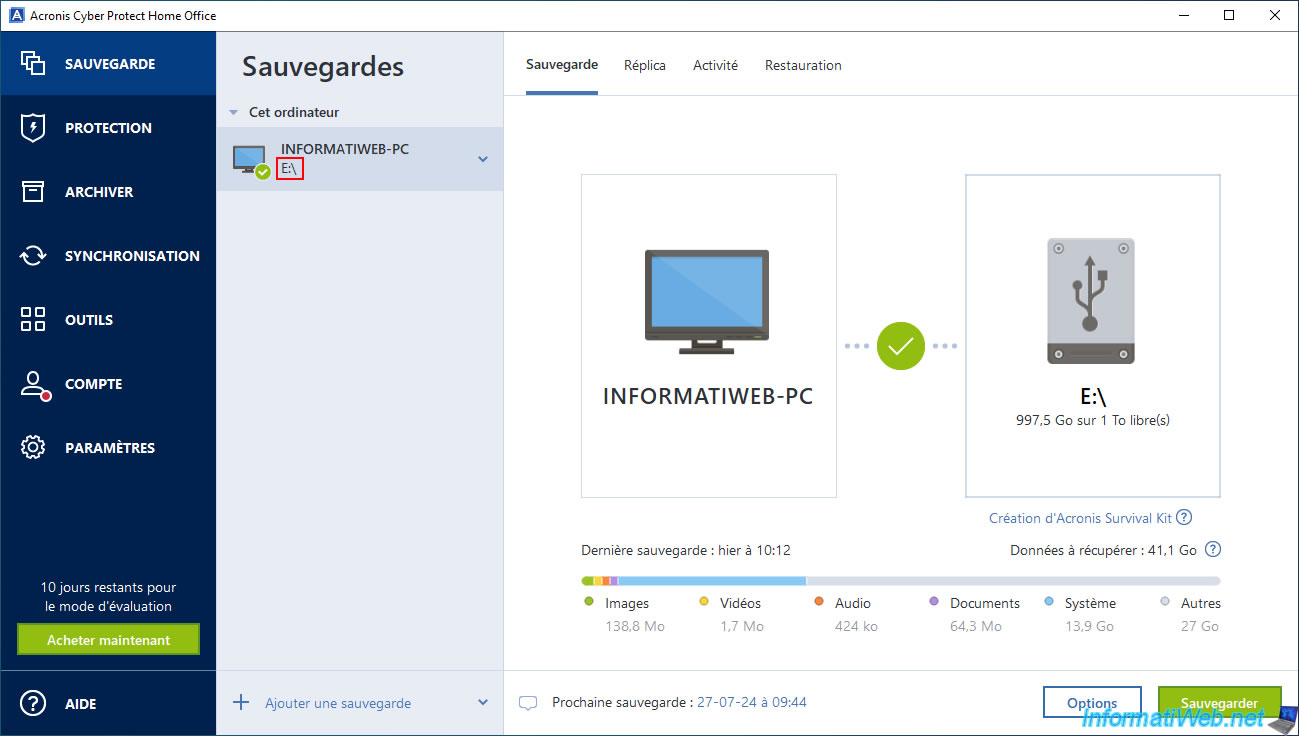Click the Sauvegardes panel heading
Viewport: 1299px width, 736px height.
click(x=323, y=67)
